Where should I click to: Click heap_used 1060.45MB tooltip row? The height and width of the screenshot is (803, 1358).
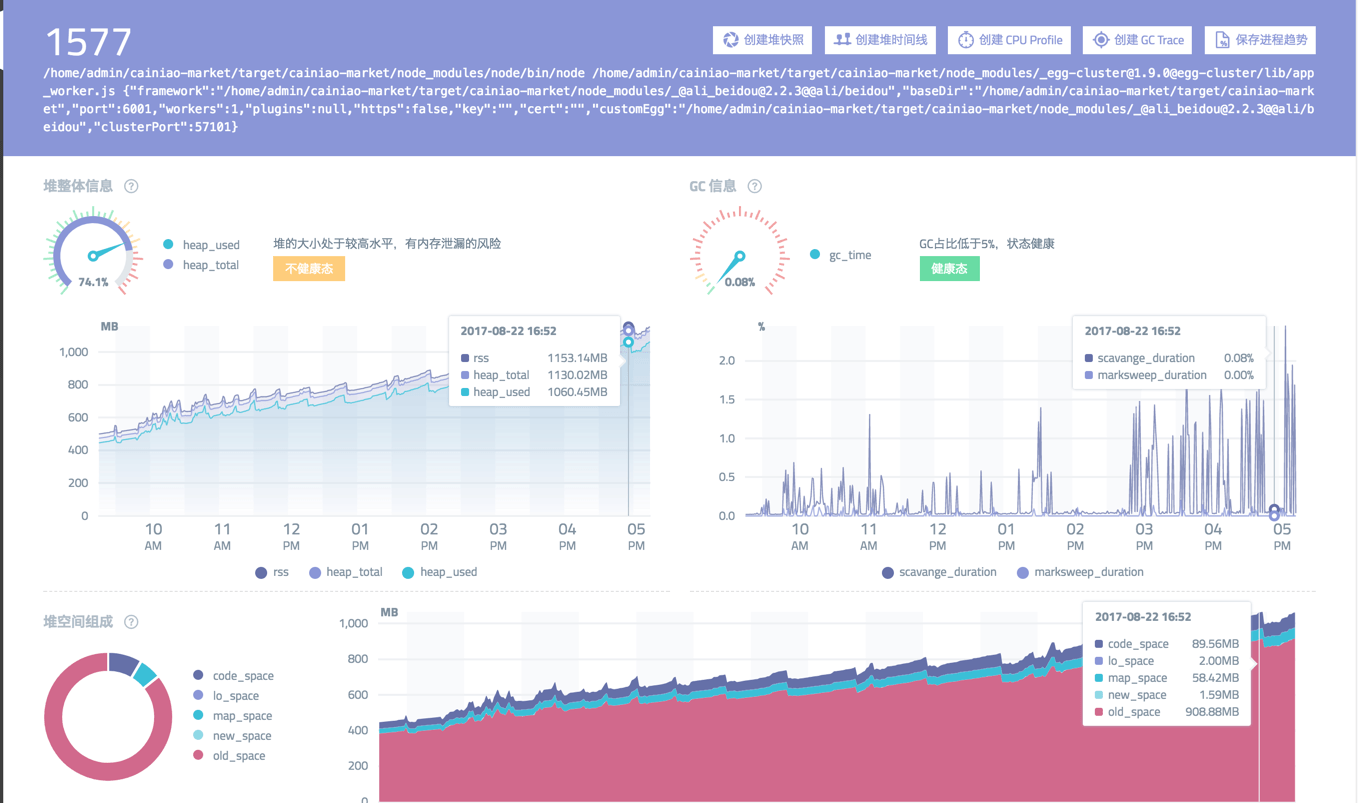tap(534, 392)
